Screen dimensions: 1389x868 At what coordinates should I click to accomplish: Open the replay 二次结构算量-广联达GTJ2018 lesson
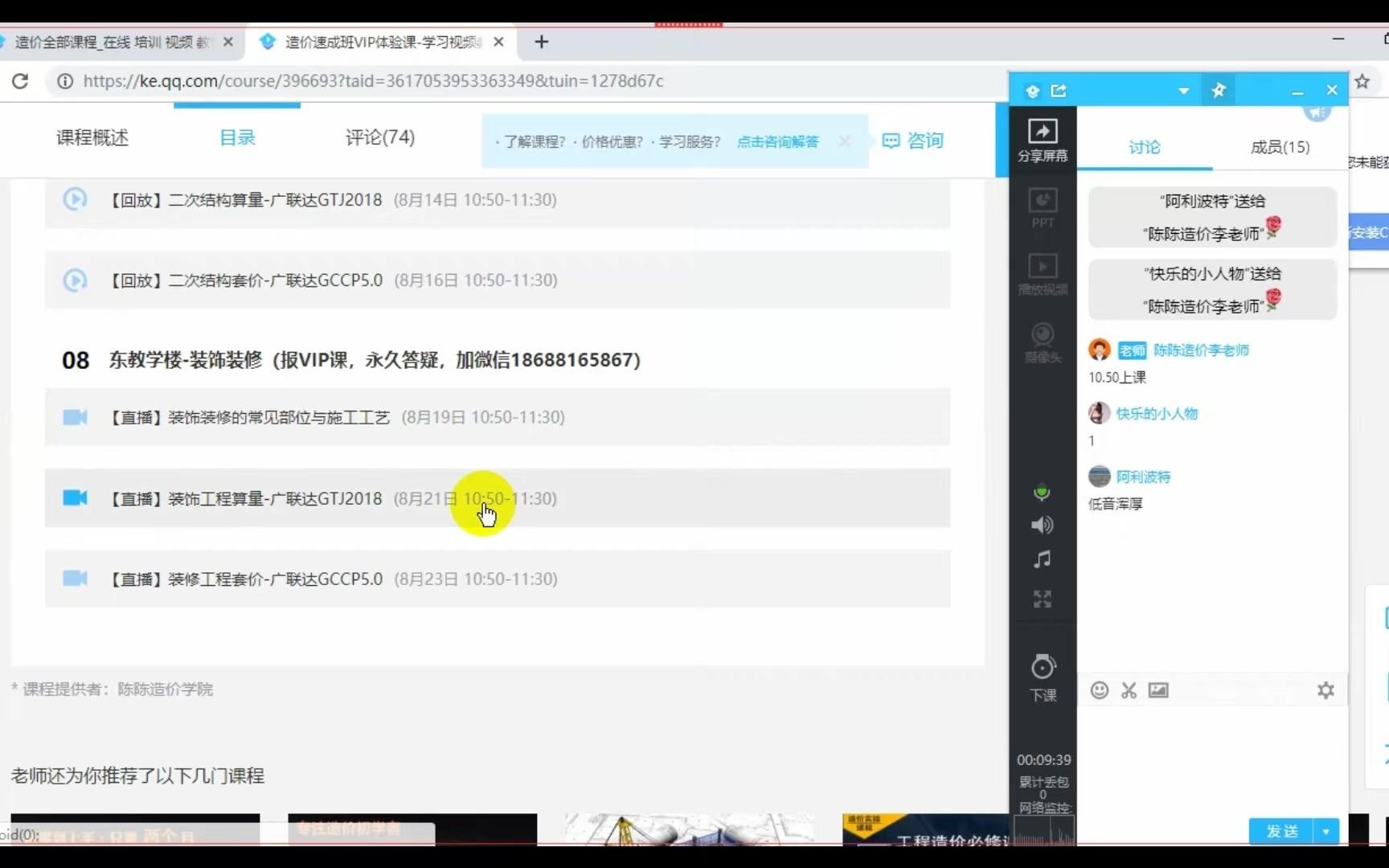coord(498,199)
